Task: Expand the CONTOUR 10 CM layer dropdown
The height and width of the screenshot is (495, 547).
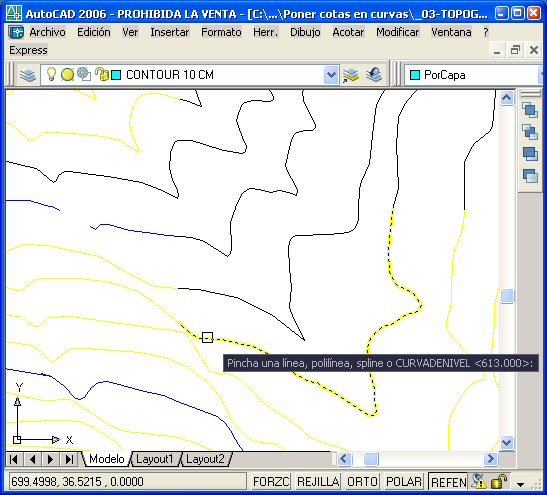Action: coord(331,75)
